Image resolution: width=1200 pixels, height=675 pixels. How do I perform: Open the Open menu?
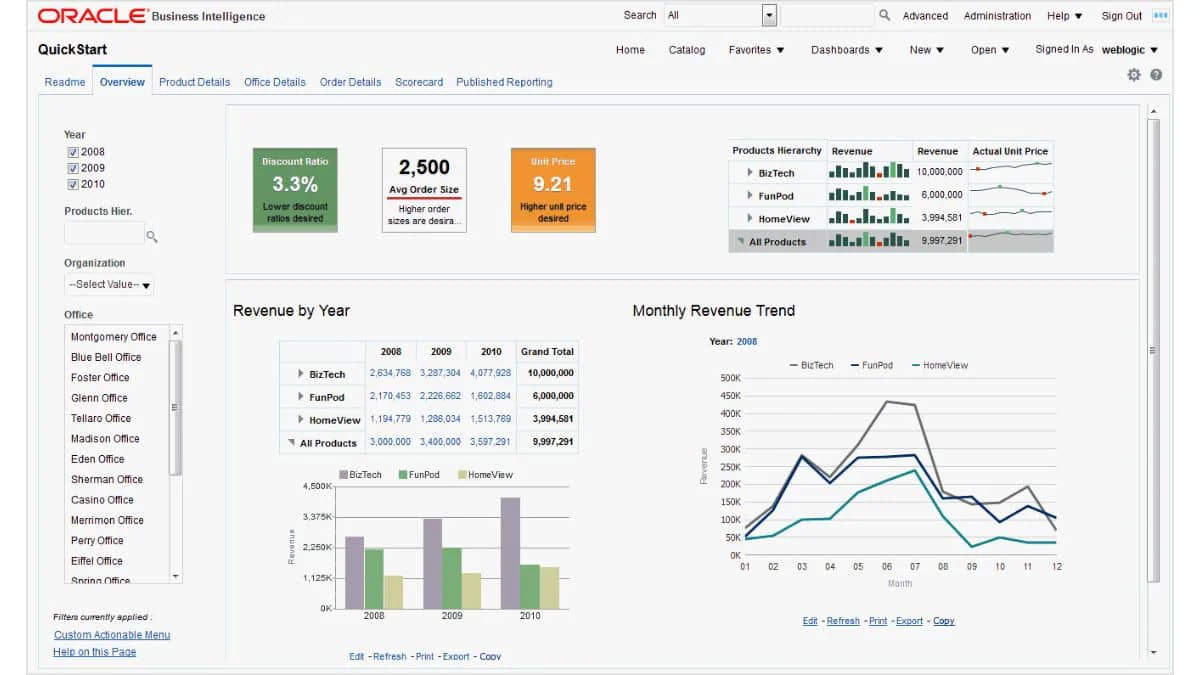pos(990,50)
